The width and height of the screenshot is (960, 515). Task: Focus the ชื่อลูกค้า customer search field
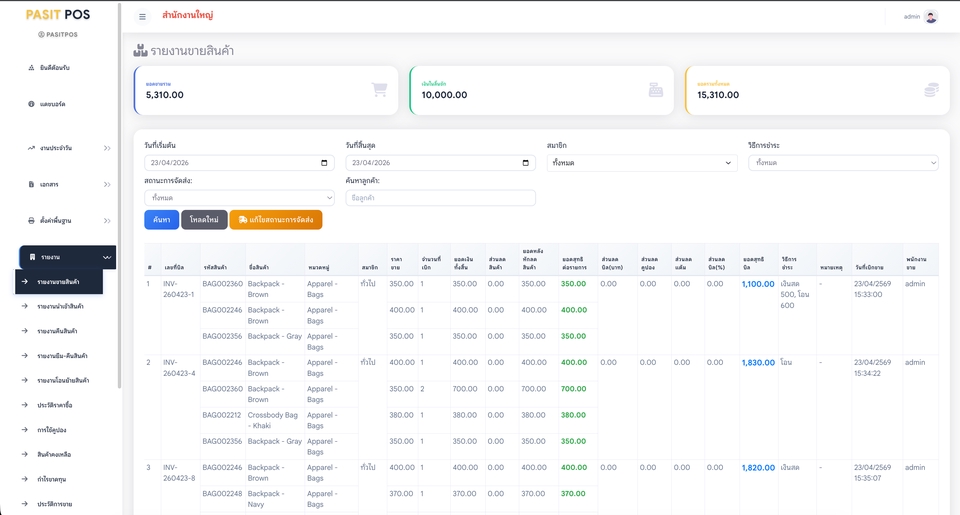coord(440,198)
